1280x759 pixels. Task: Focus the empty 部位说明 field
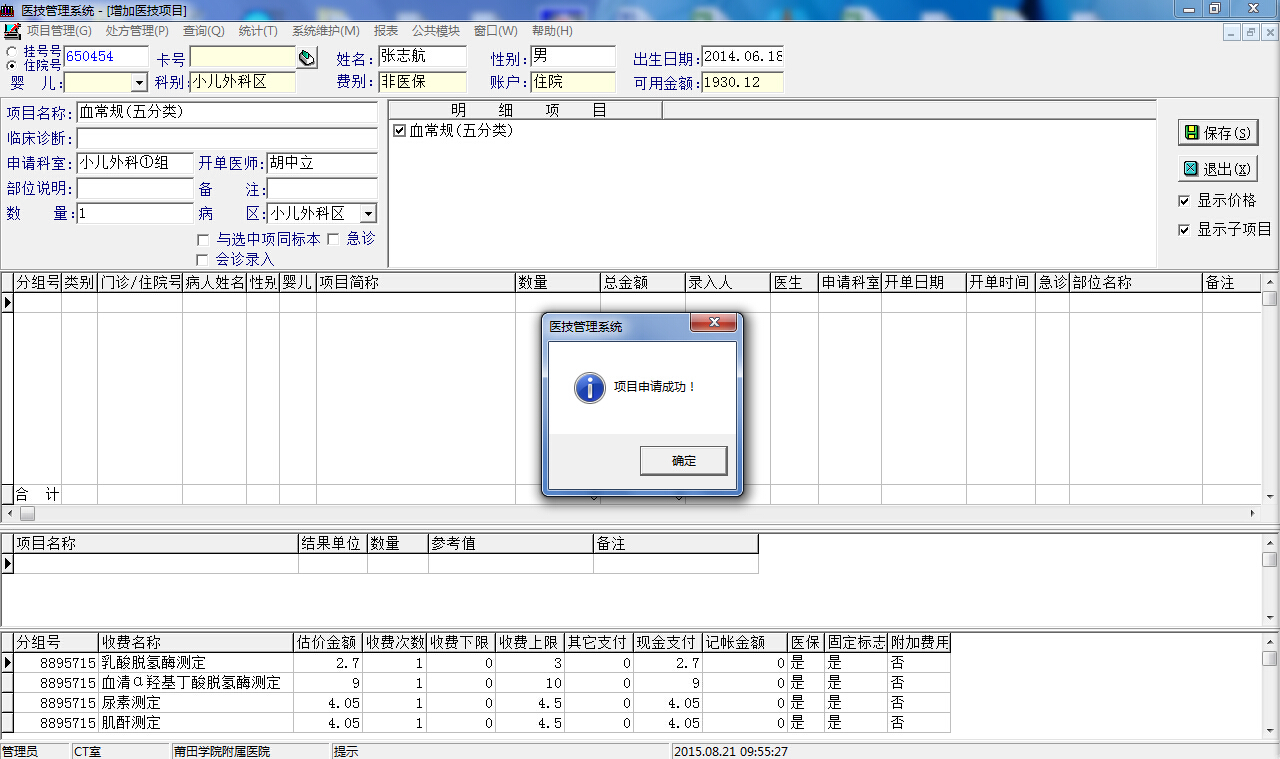point(135,189)
